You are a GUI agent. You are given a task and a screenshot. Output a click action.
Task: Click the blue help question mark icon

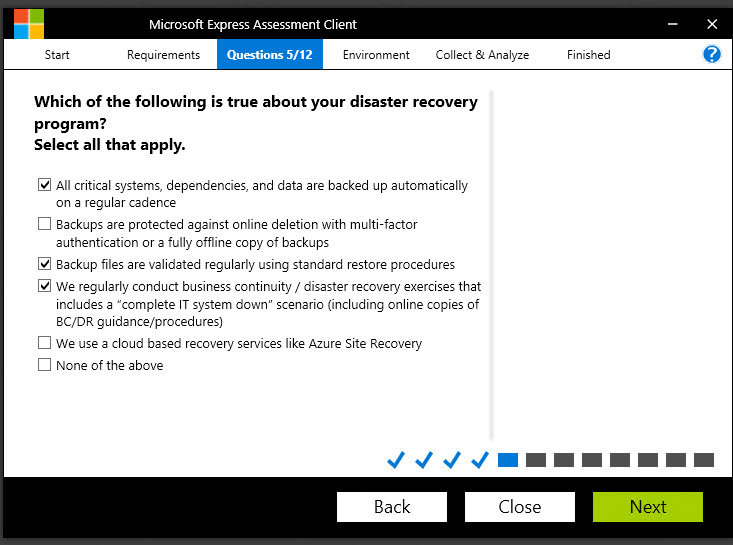pyautogui.click(x=712, y=55)
